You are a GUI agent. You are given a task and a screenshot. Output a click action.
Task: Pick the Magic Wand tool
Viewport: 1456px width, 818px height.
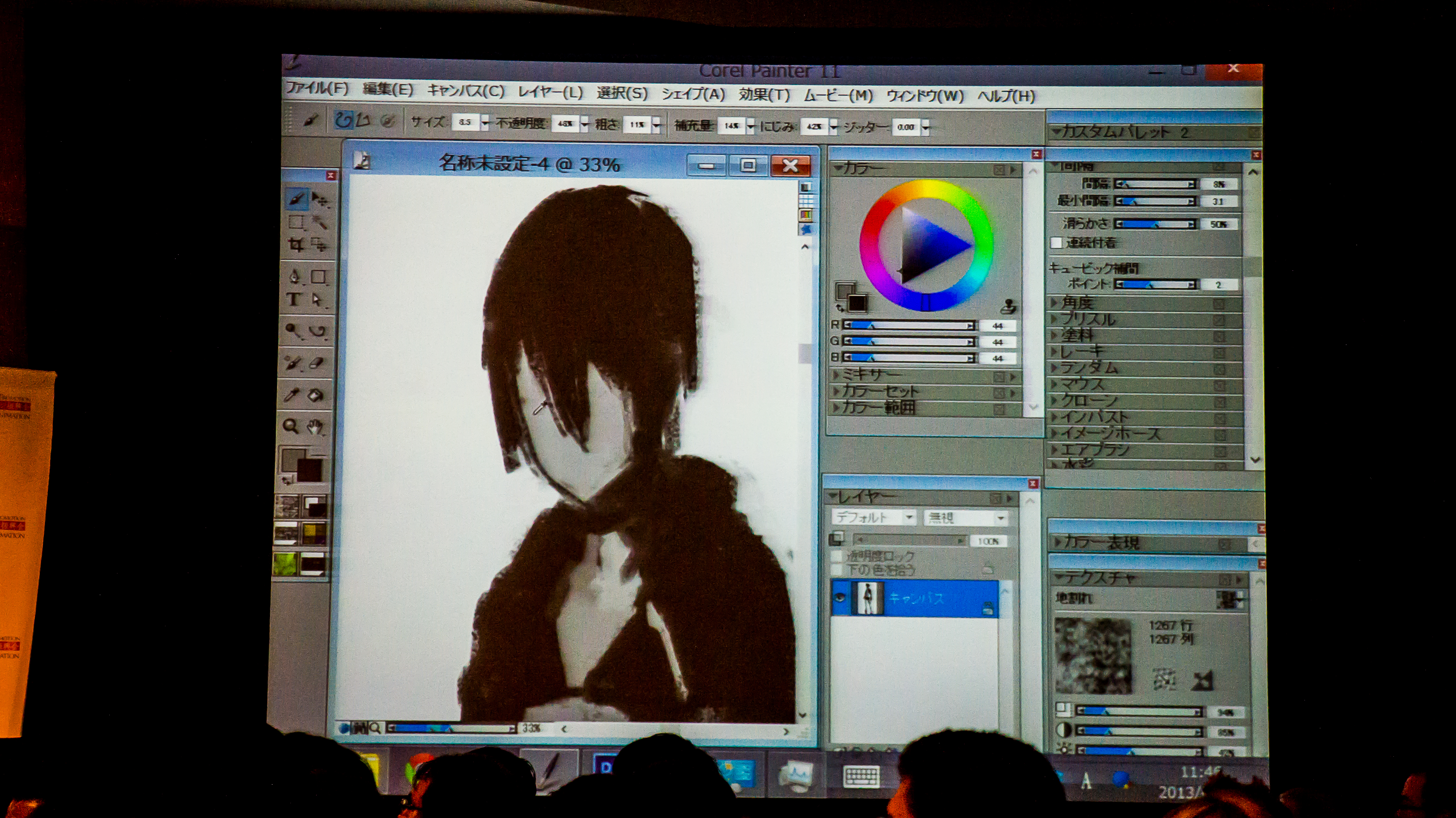(319, 222)
